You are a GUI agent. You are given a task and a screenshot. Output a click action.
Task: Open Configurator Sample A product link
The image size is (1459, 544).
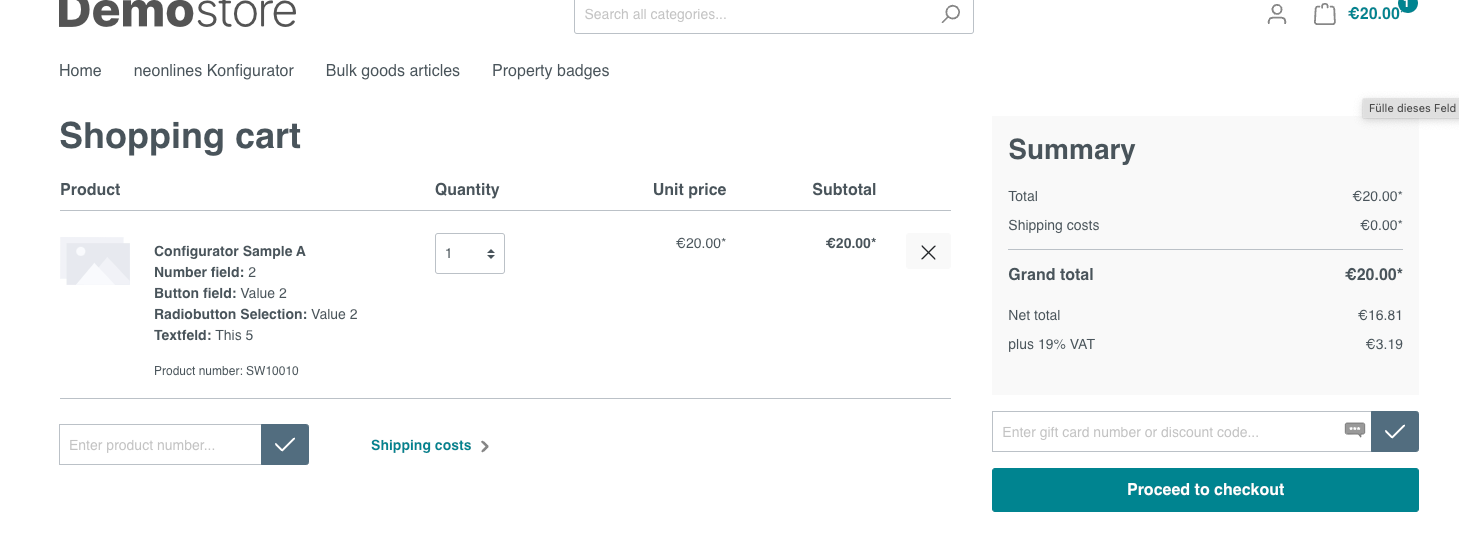pyautogui.click(x=230, y=251)
